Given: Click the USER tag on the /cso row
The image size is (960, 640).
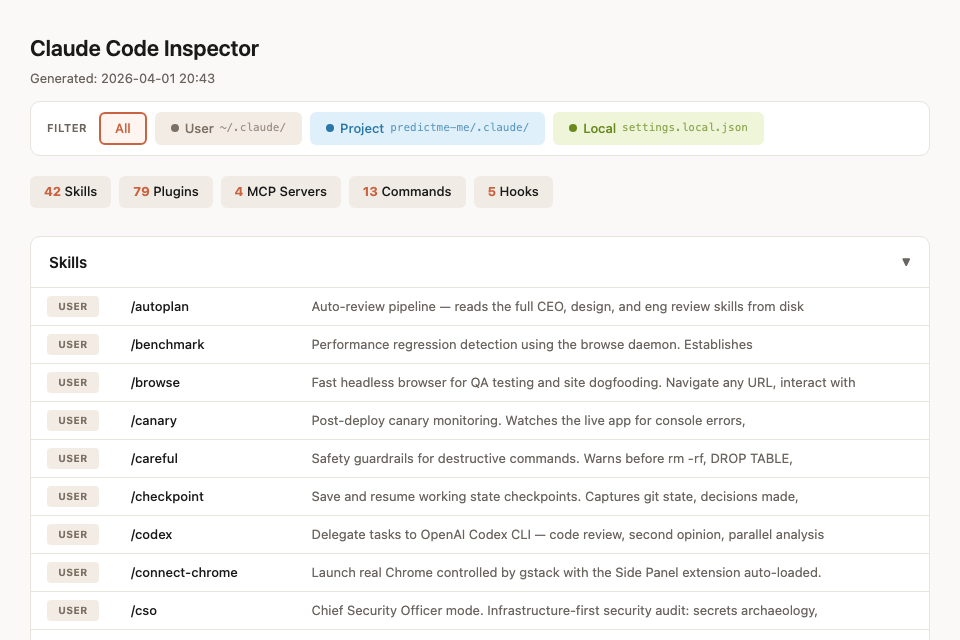Looking at the screenshot, I should click(x=72, y=610).
